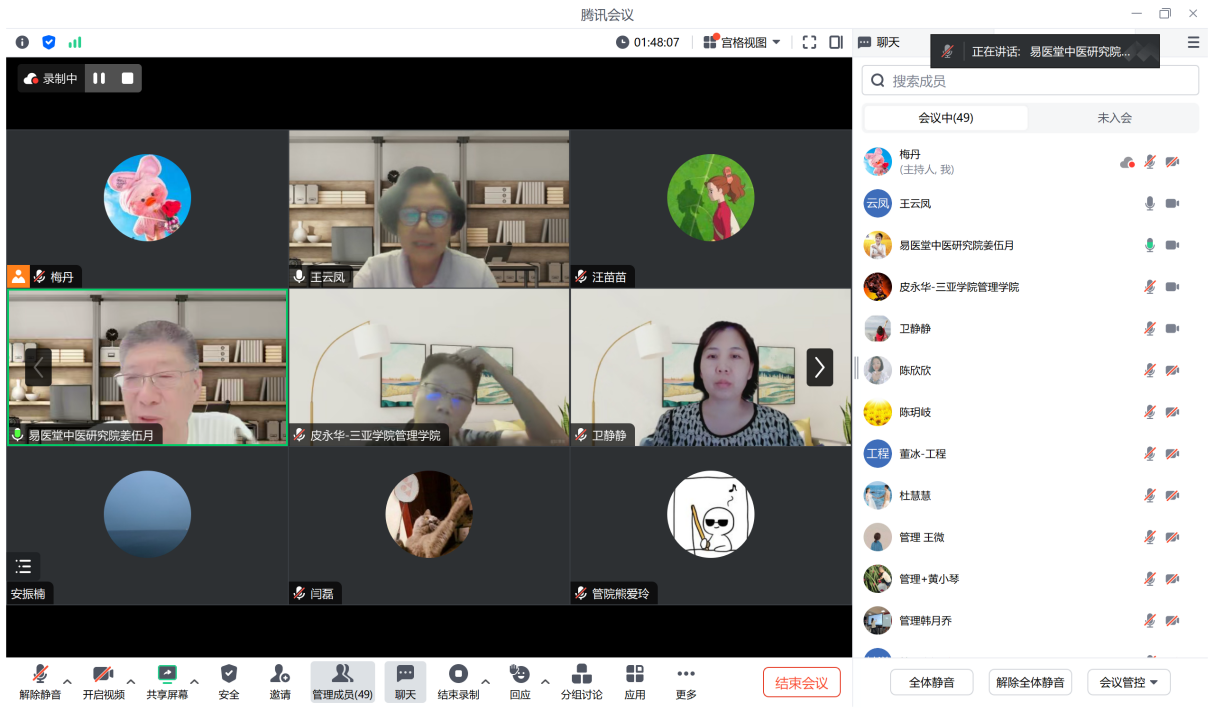Image resolution: width=1214 pixels, height=711 pixels.
Task: Enter fullscreen mode icon
Action: [x=810, y=42]
